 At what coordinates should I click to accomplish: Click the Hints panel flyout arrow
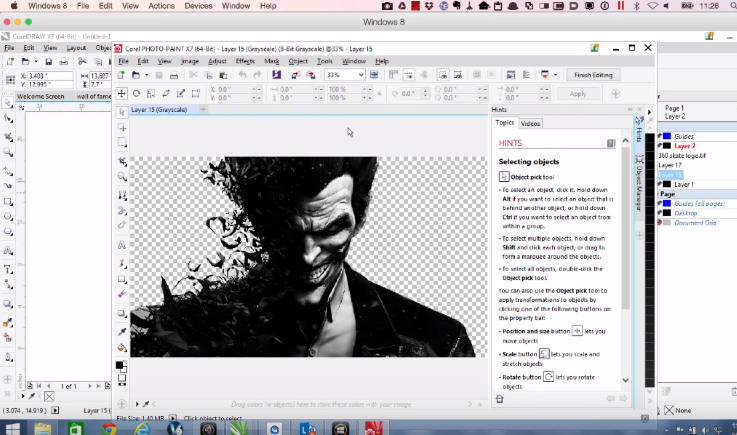630,109
